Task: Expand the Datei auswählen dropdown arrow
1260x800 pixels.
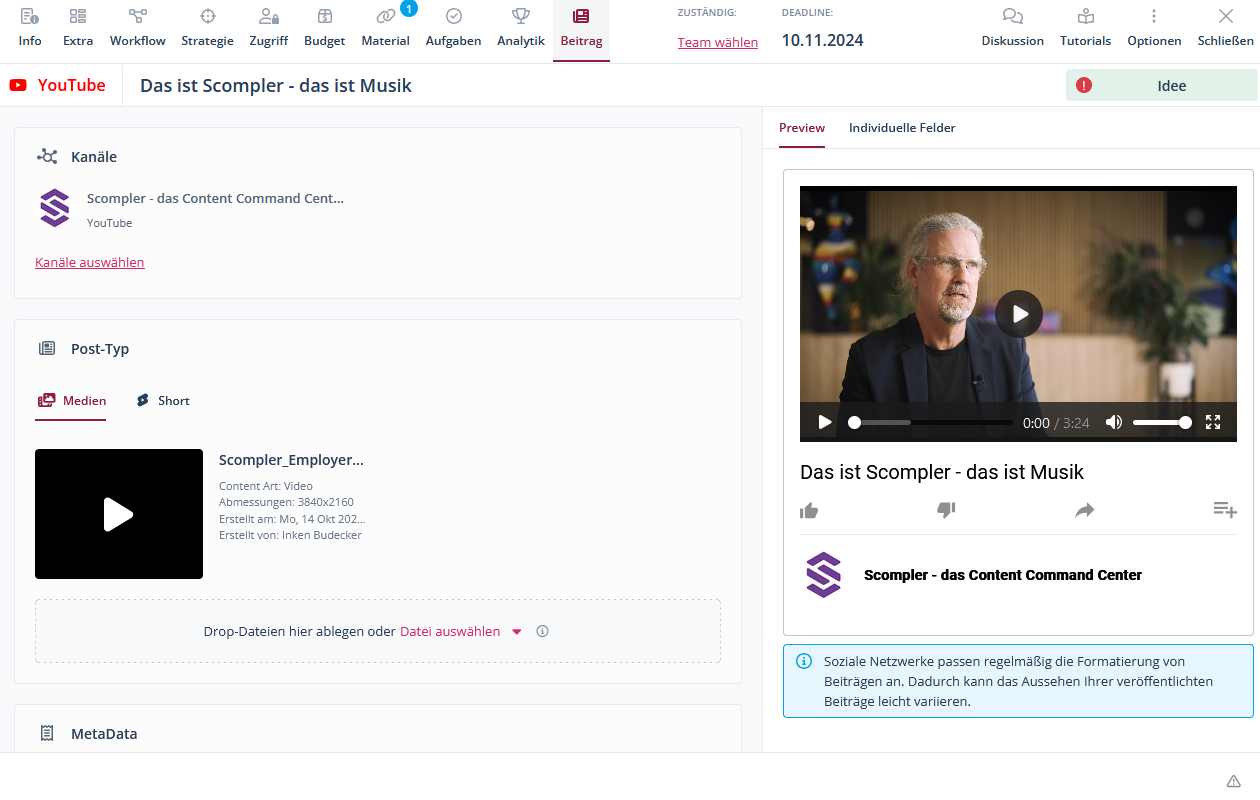Action: (x=517, y=632)
